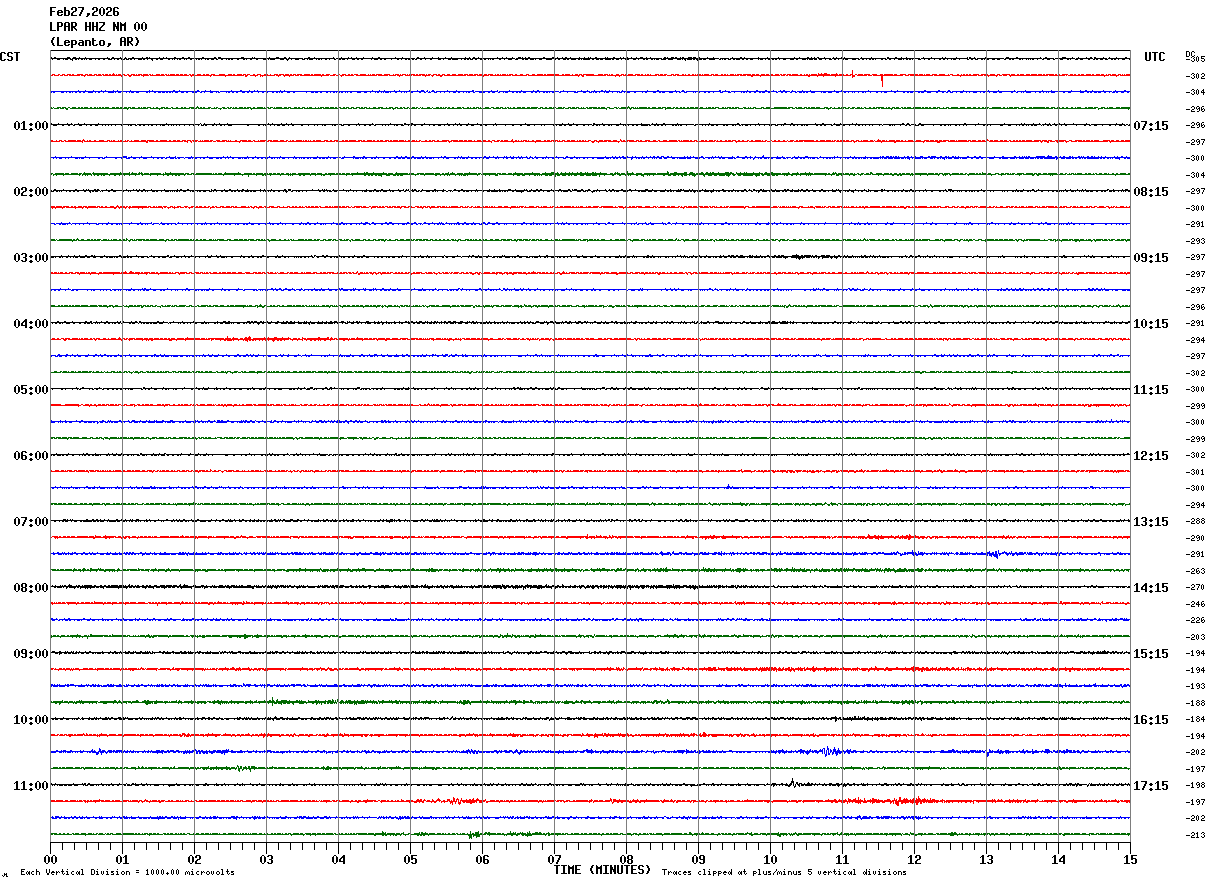Click the CST timezone label
Image resolution: width=1210 pixels, height=886 pixels.
(x=10, y=57)
